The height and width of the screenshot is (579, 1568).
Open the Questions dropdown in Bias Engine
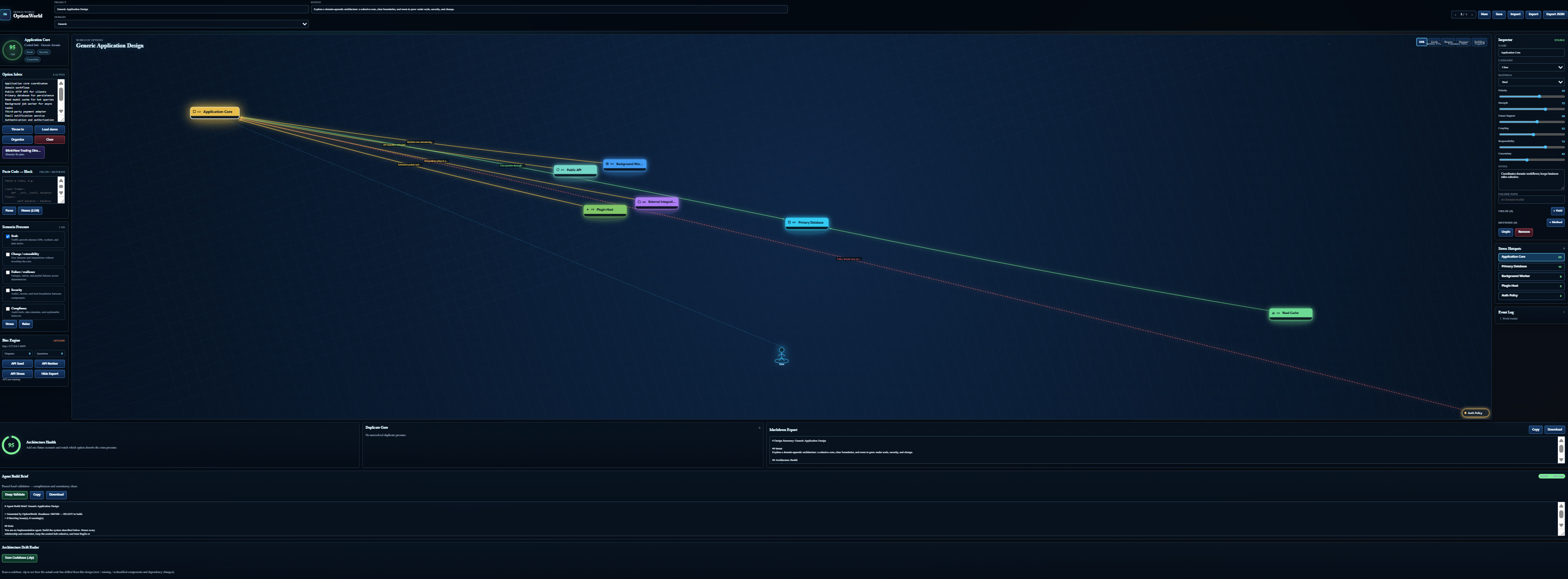click(49, 354)
